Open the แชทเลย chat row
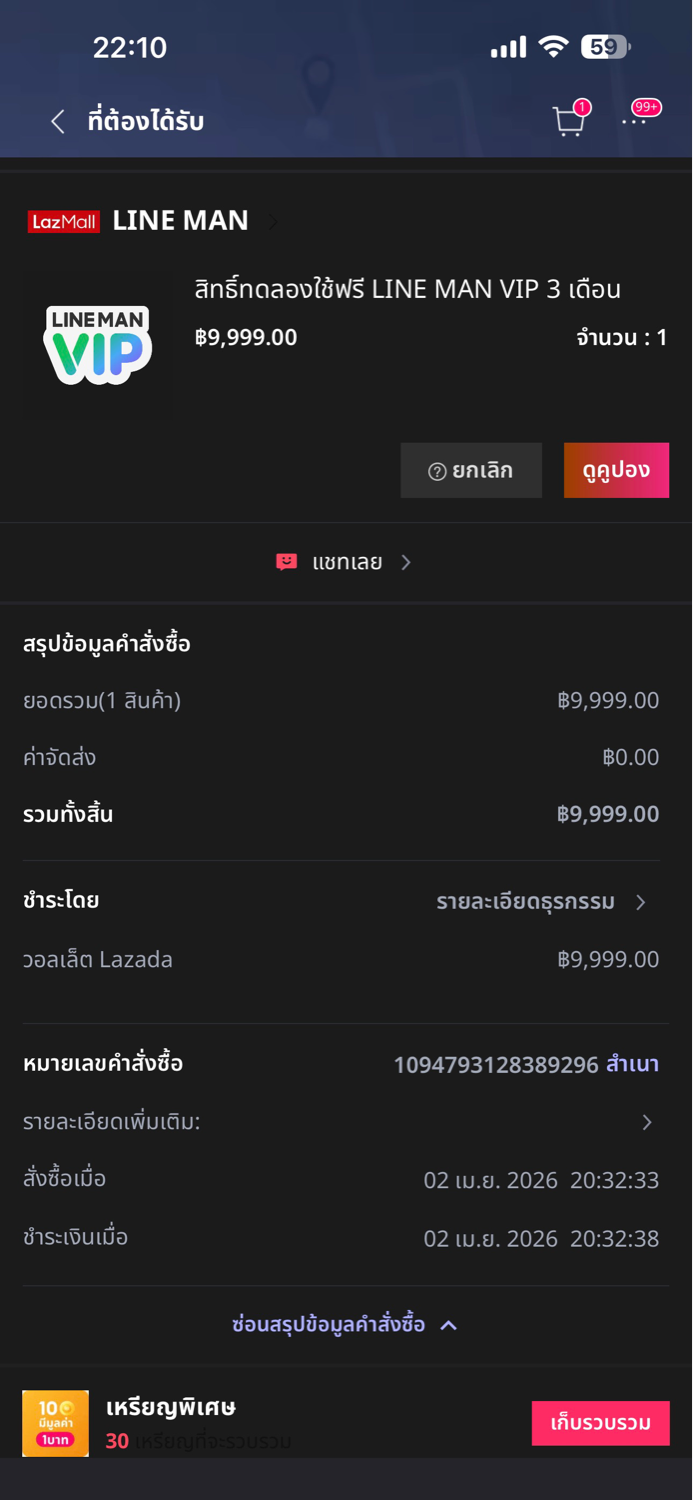The image size is (693, 1500). pos(346,562)
